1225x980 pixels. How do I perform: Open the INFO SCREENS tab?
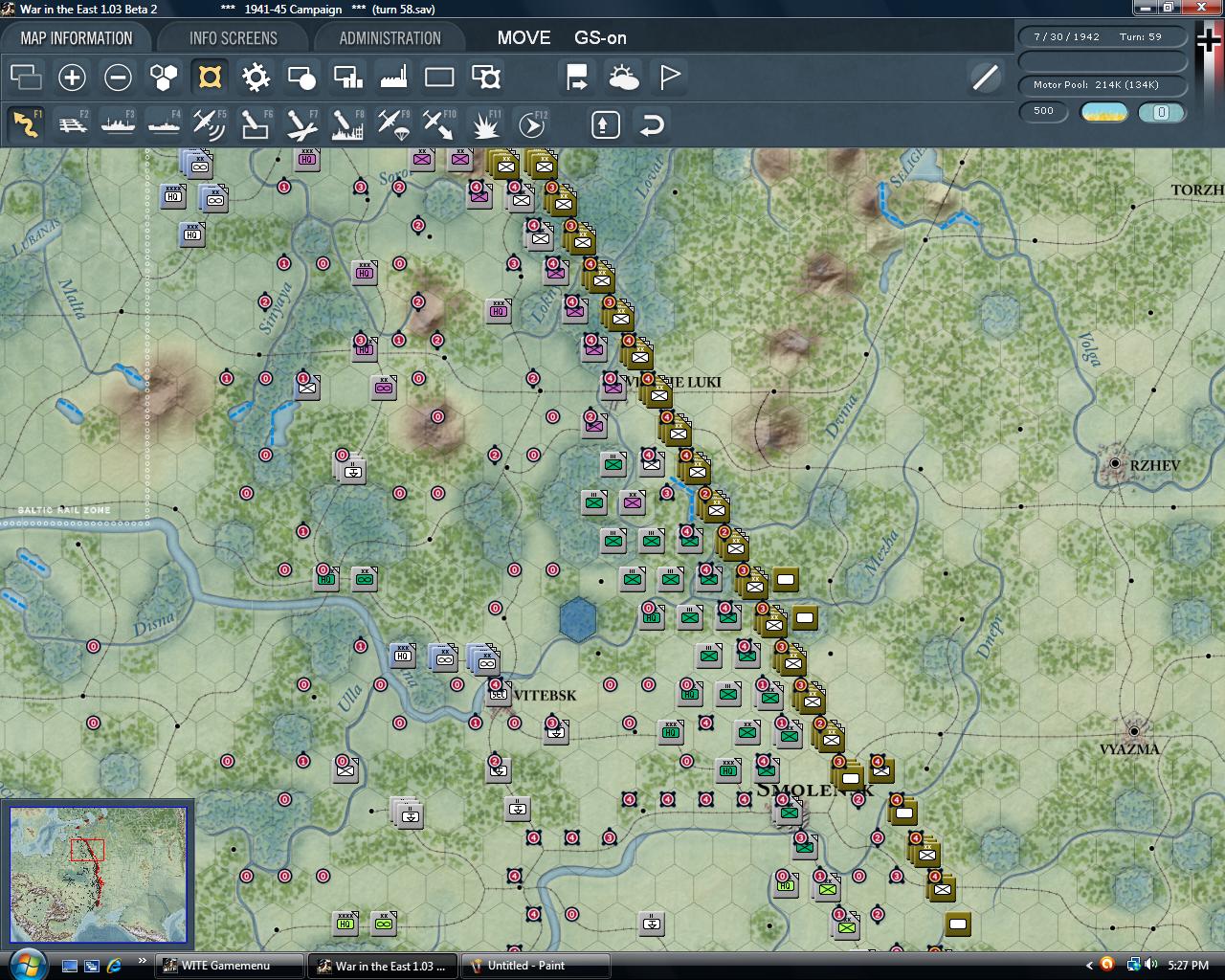tap(234, 38)
